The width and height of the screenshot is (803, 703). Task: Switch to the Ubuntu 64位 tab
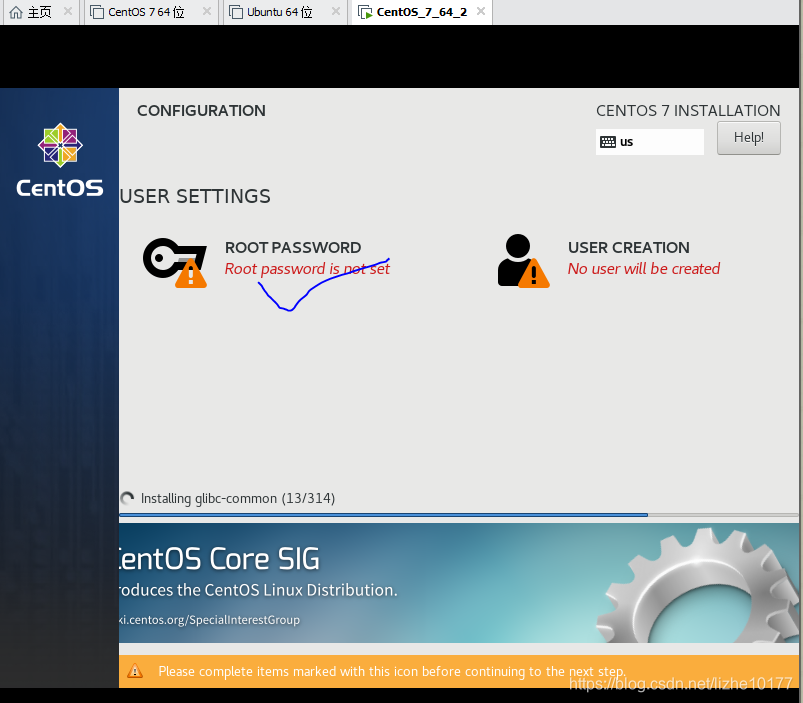point(277,13)
